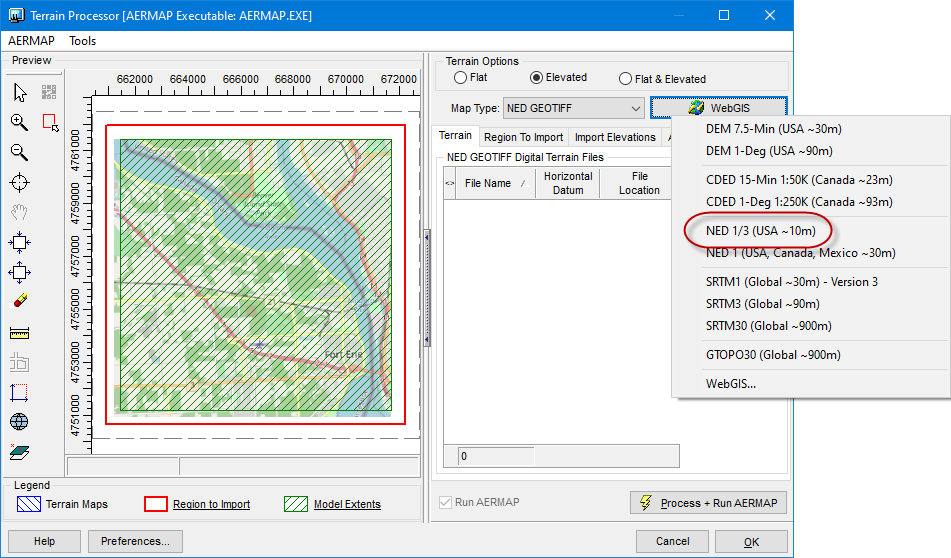Switch to the Terrain tab
Screen dimensions: 951x558
[x=455, y=136]
